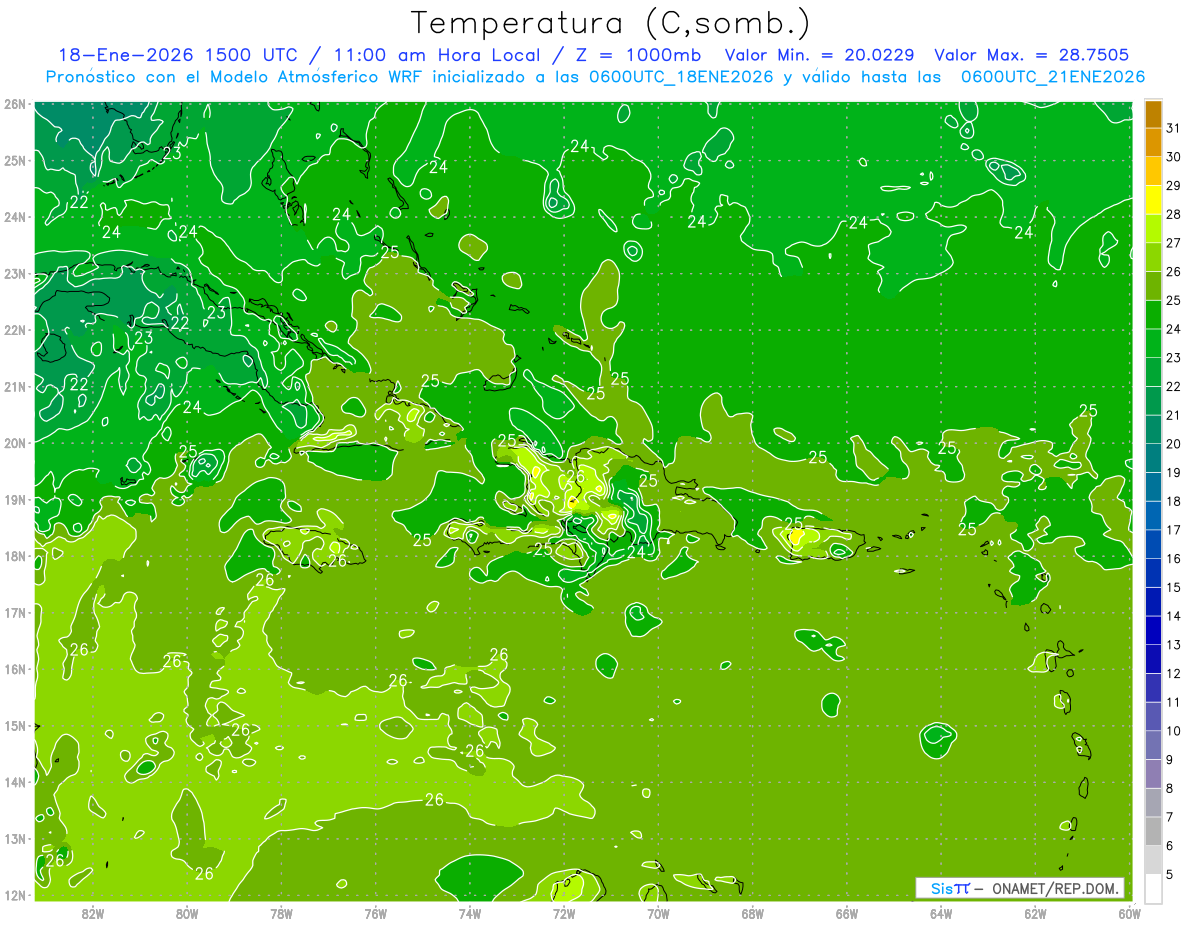The height and width of the screenshot is (927, 1200).
Task: Click the 19N latitude axis label
Action: tap(15, 499)
